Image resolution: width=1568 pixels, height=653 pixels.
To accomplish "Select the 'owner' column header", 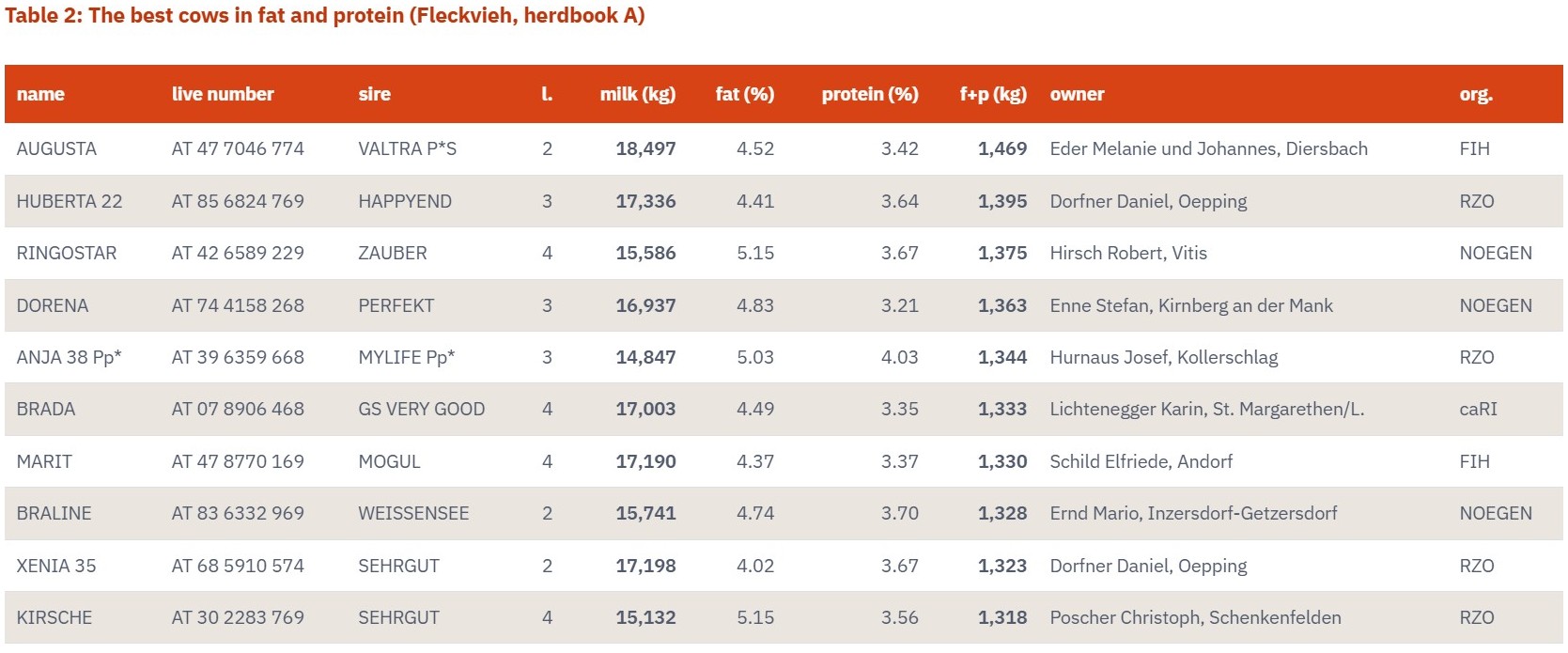I will click(1077, 94).
